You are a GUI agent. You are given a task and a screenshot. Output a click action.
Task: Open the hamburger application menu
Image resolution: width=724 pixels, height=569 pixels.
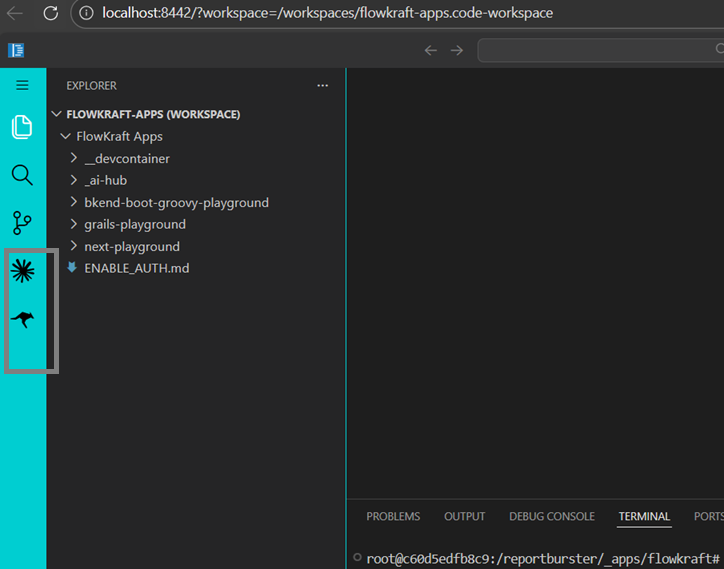[22, 85]
